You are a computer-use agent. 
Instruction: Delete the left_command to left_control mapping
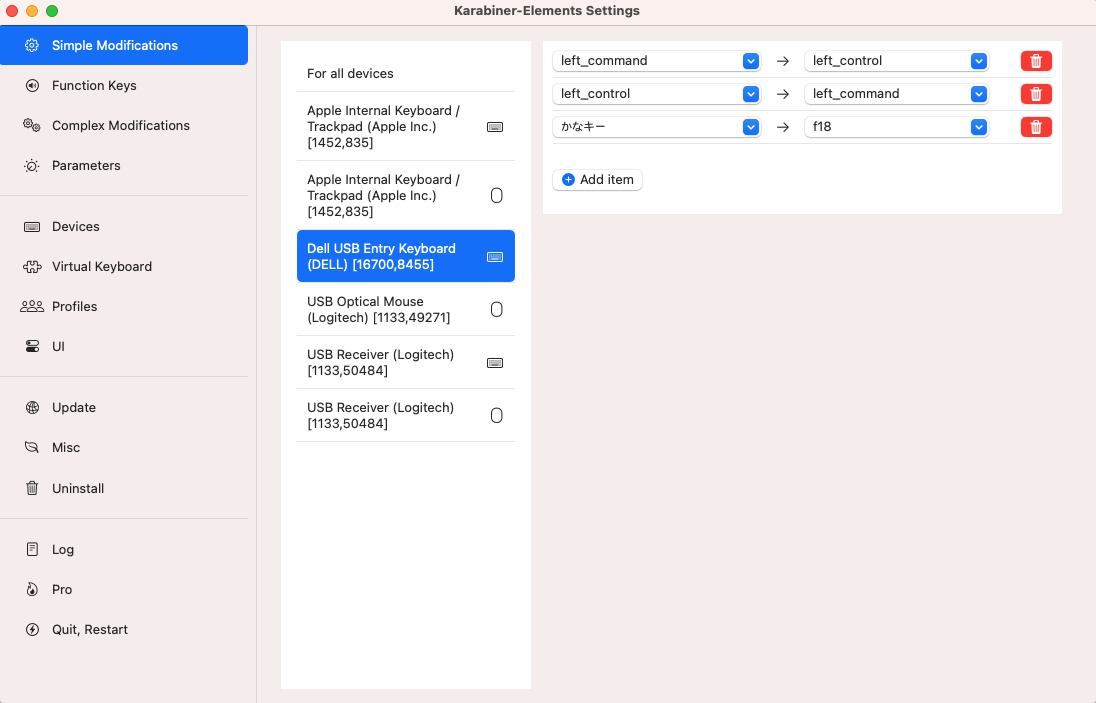(1036, 61)
